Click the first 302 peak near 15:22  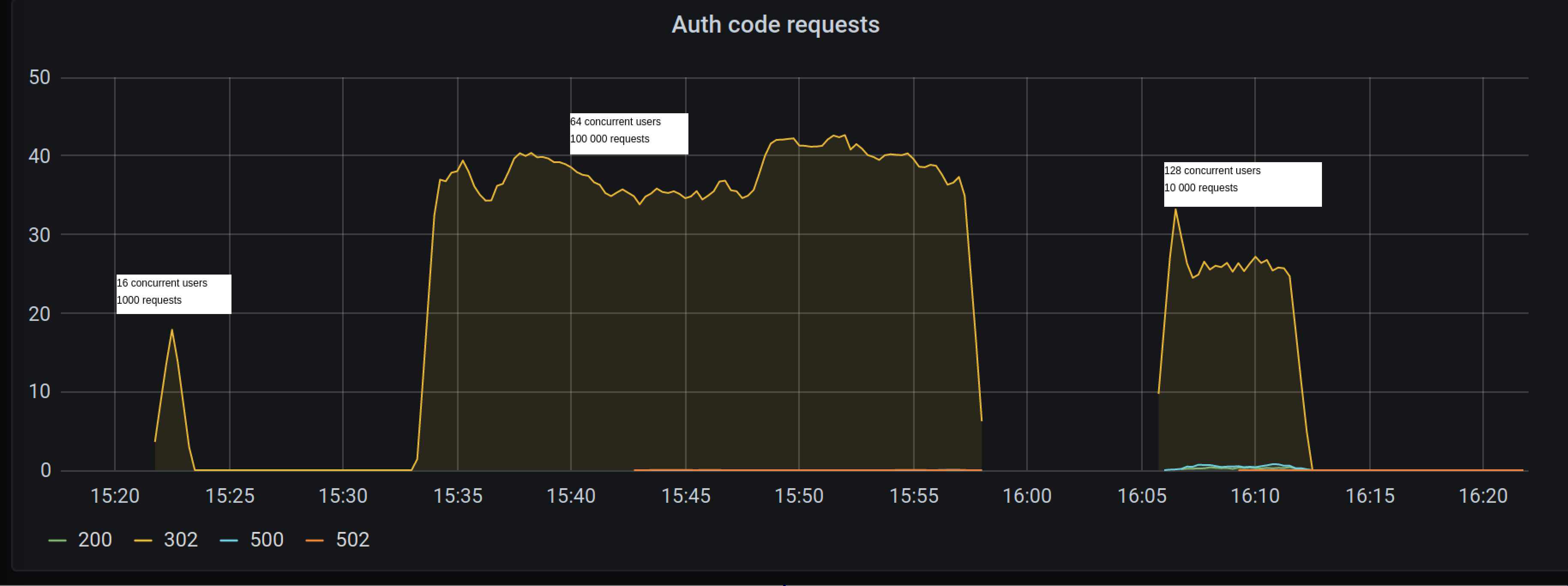coord(171,330)
